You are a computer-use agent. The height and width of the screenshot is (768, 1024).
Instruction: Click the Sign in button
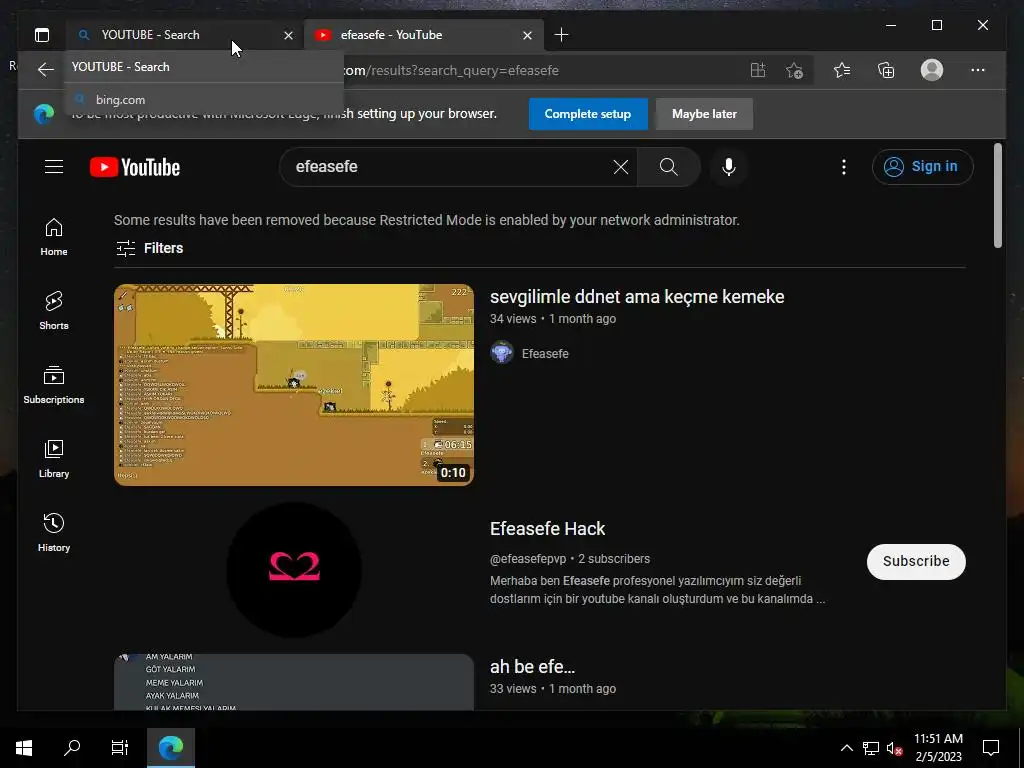[x=922, y=167]
